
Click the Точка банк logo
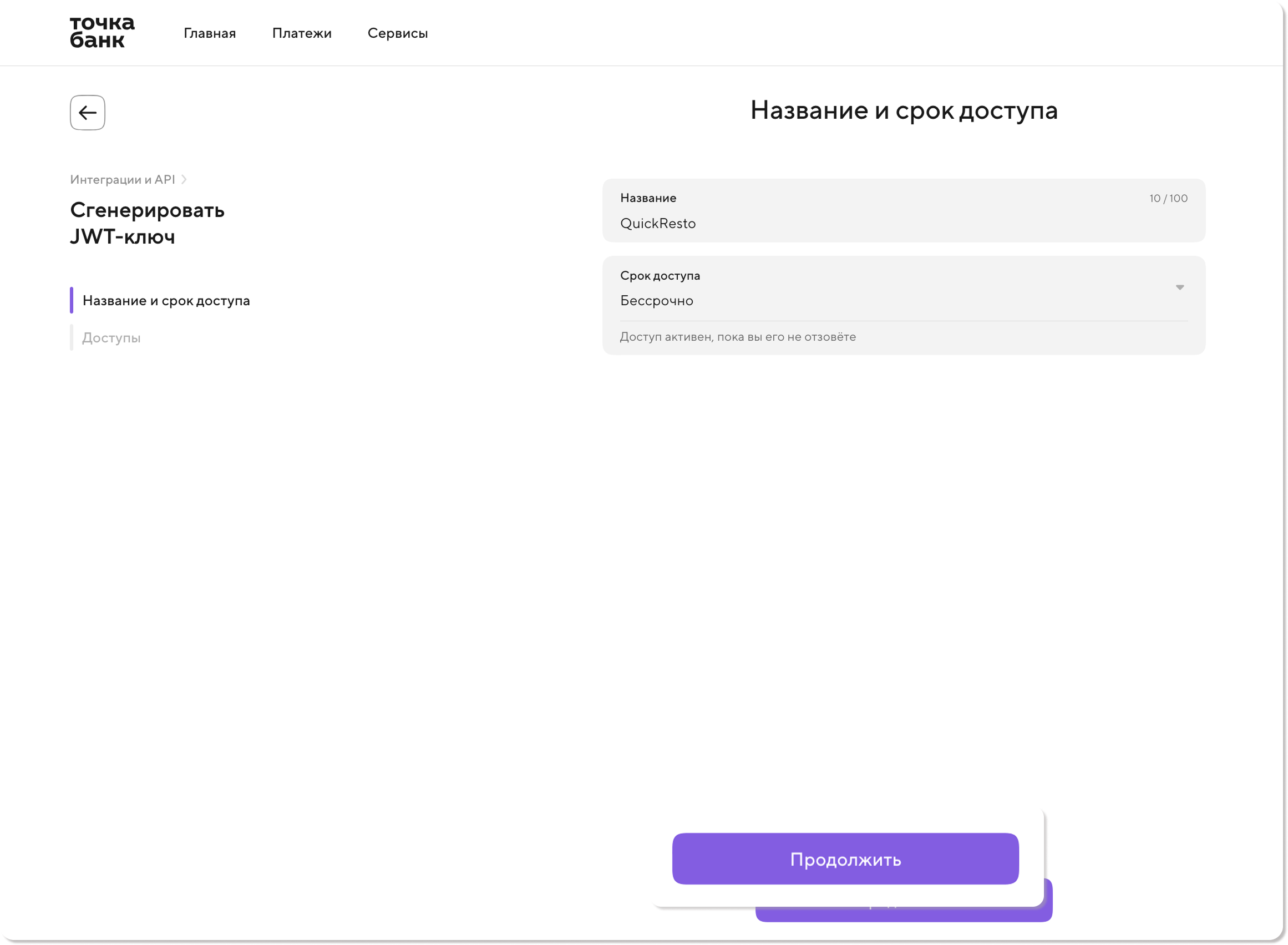point(102,32)
